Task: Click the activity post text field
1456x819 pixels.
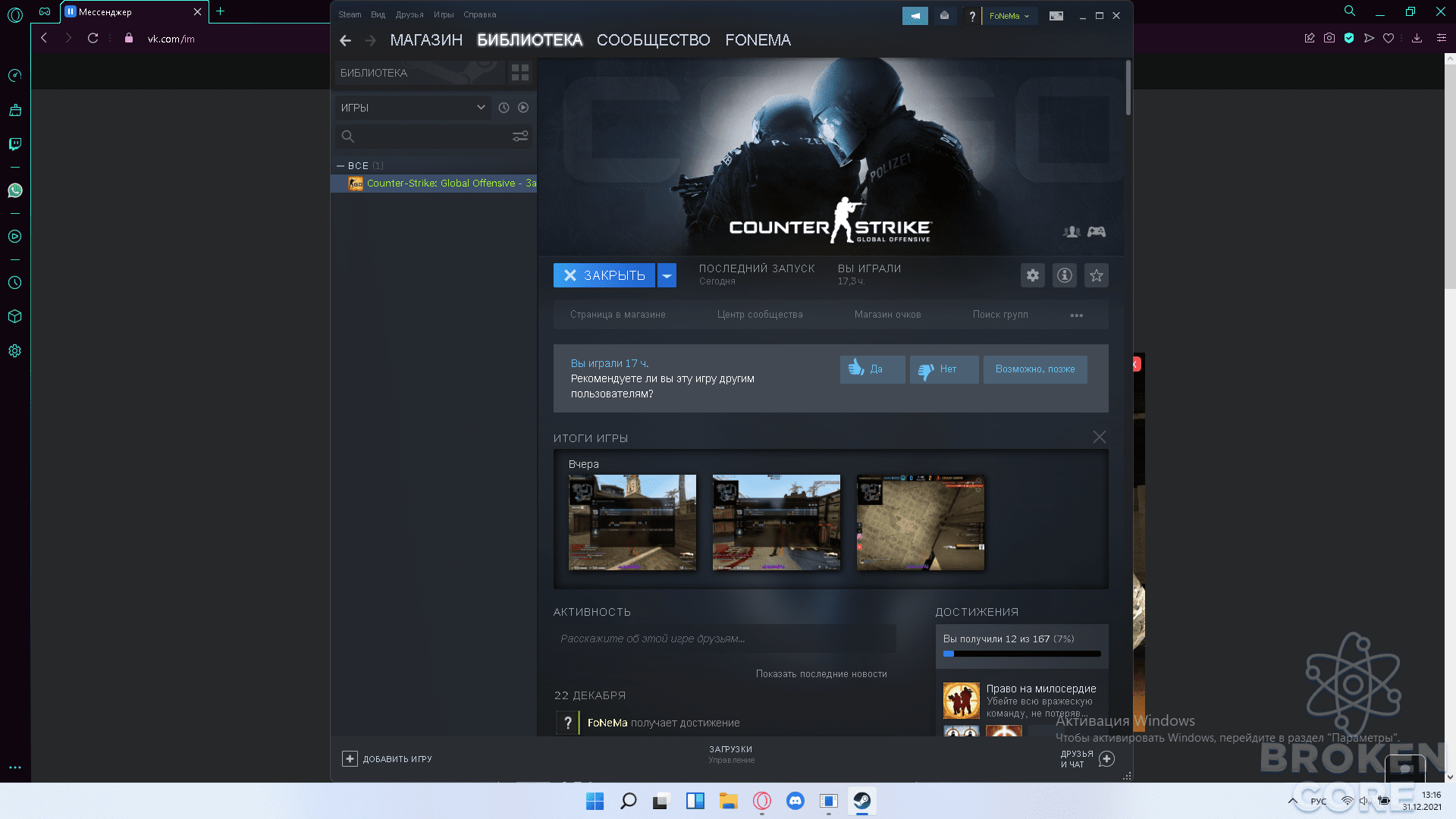Action: click(725, 639)
